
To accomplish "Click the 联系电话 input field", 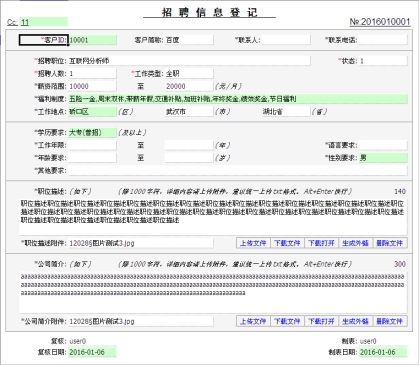I will (x=383, y=40).
